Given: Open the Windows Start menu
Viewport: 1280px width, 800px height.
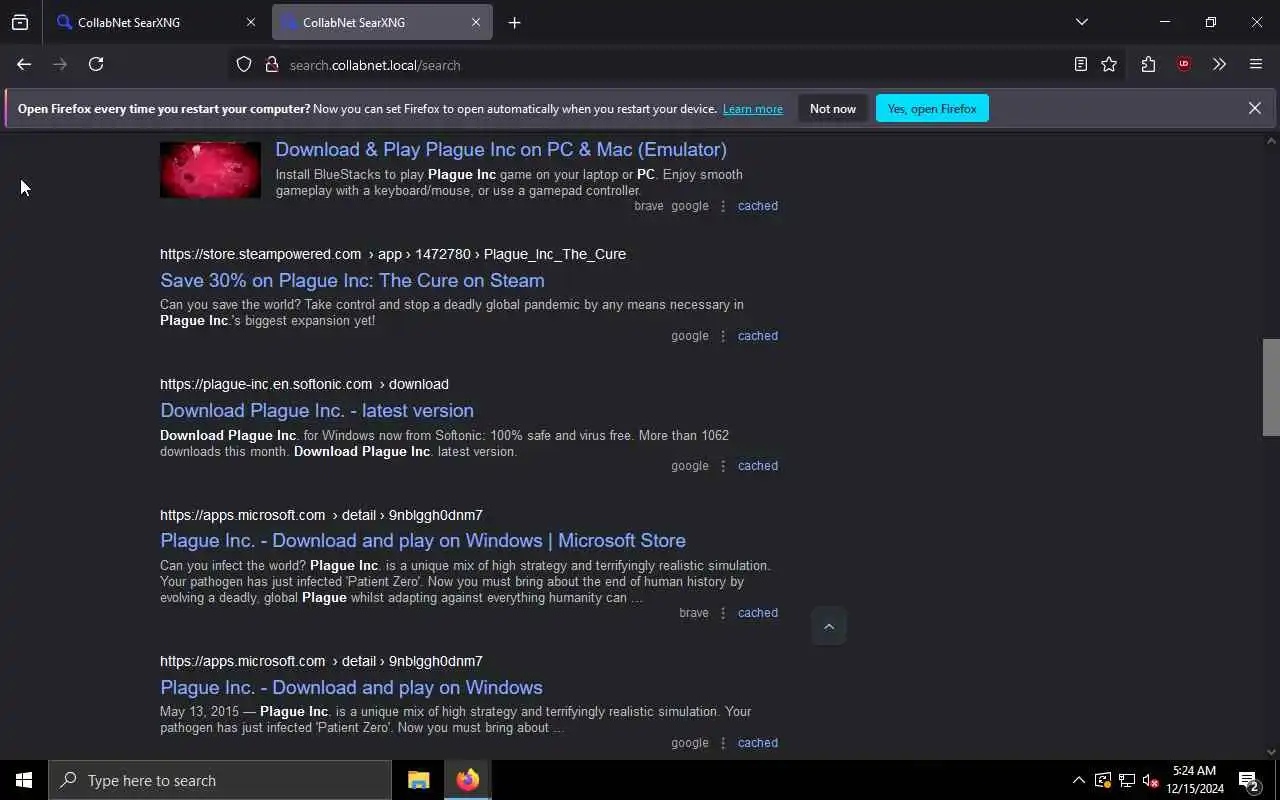Looking at the screenshot, I should (24, 780).
